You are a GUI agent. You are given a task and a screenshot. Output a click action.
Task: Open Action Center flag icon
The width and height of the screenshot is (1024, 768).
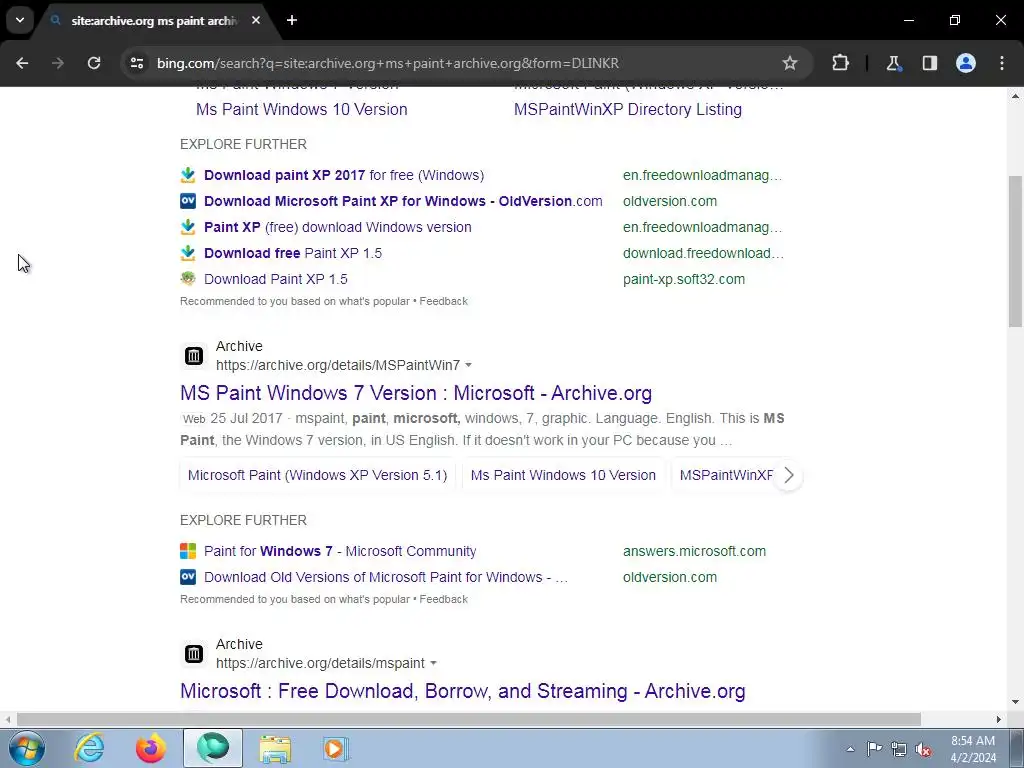pos(874,749)
